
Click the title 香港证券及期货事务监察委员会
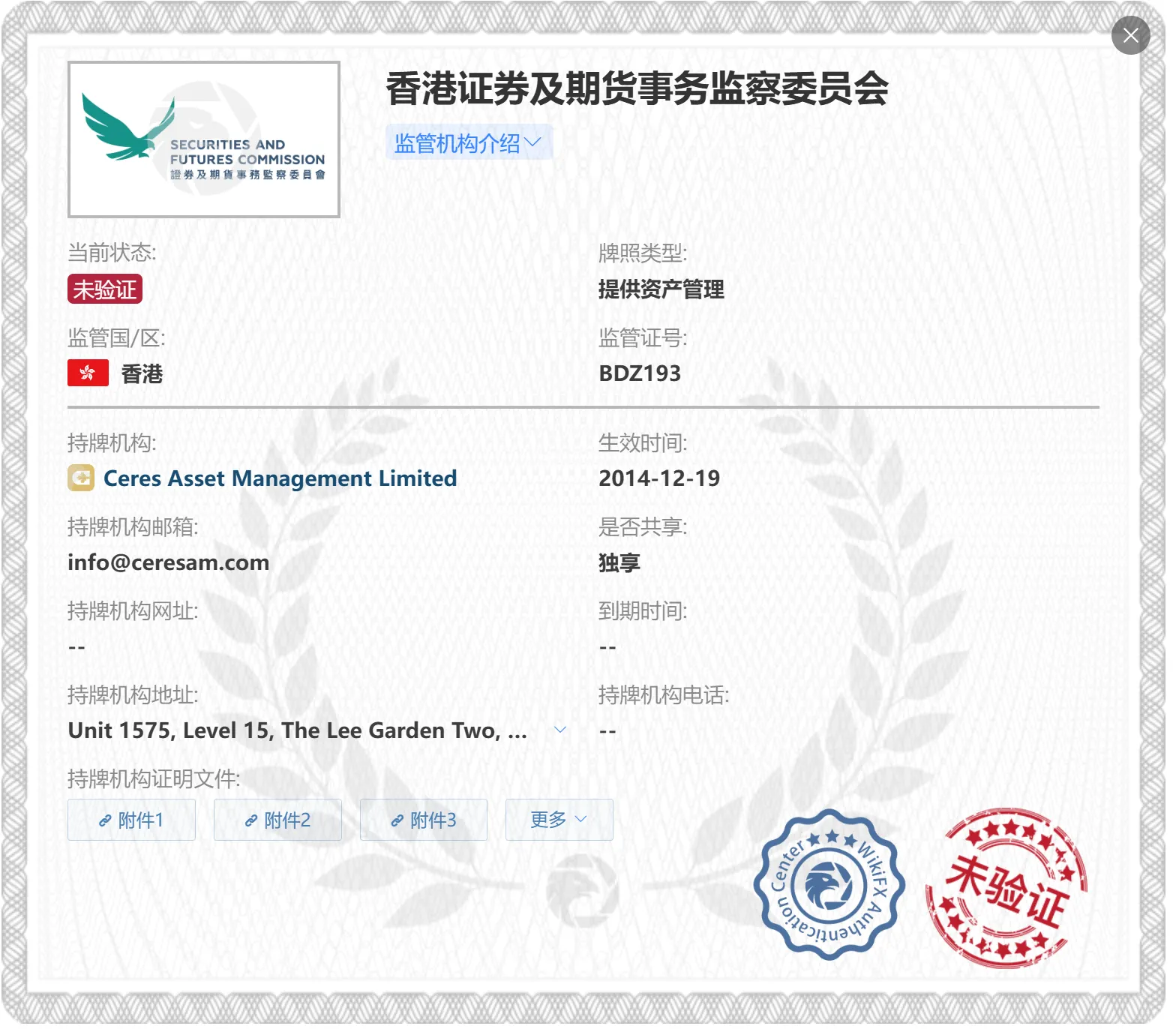(637, 88)
